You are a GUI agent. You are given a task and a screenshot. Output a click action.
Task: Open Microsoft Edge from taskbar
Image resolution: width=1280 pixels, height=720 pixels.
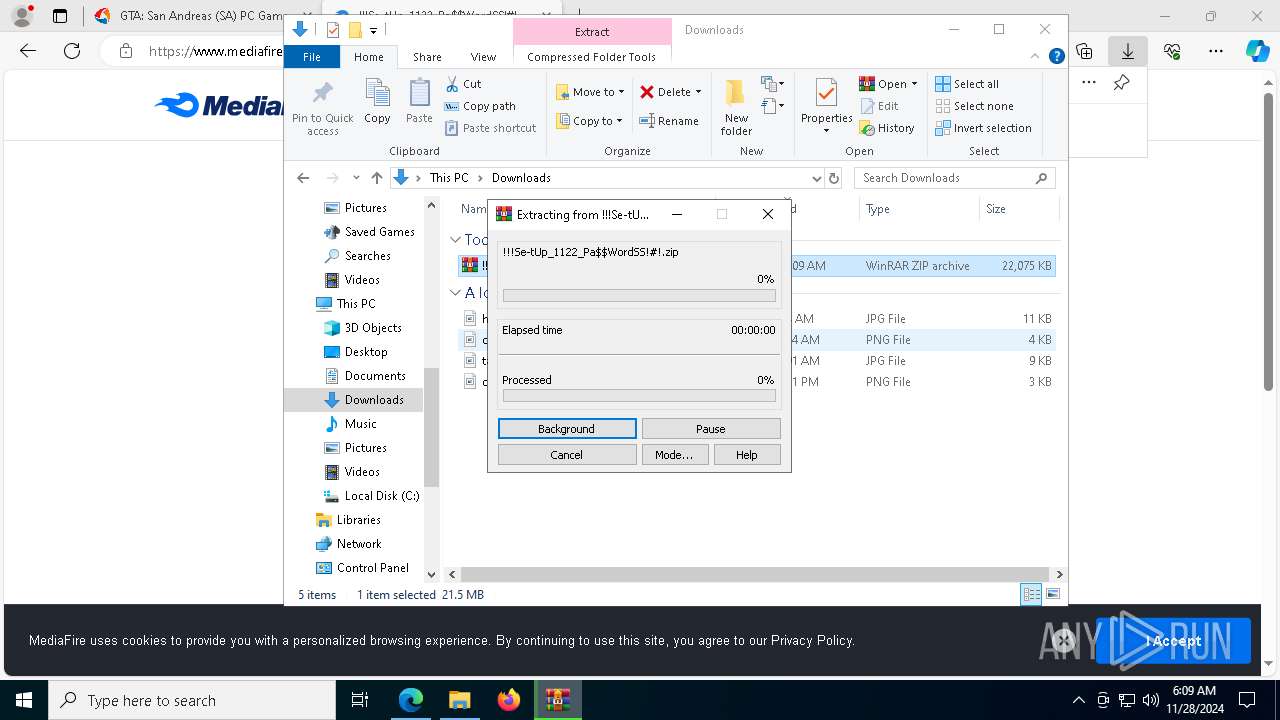pos(411,700)
